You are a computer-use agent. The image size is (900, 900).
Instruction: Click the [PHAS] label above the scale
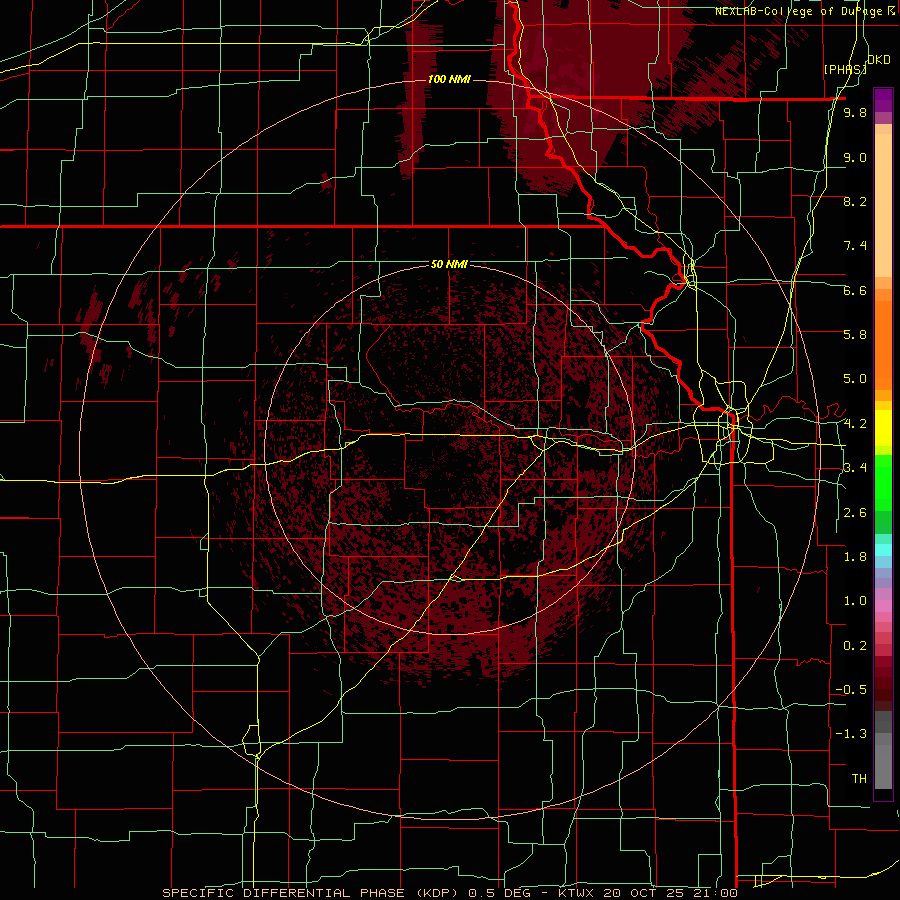tap(845, 69)
